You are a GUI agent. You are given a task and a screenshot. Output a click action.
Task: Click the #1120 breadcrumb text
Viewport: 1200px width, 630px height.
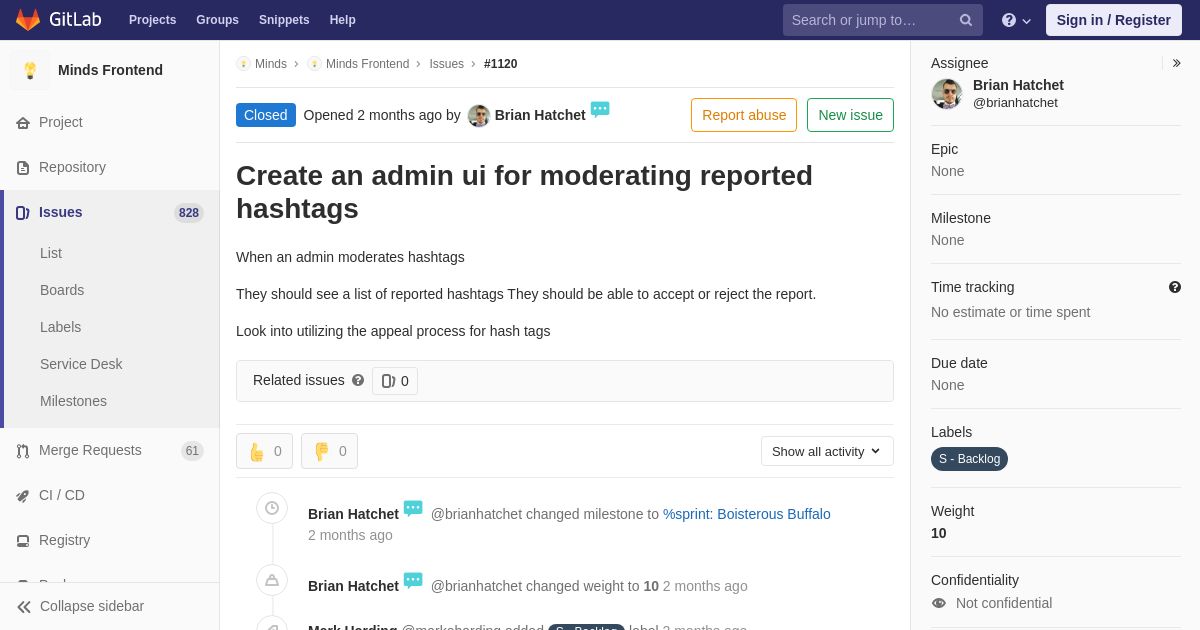pos(501,64)
